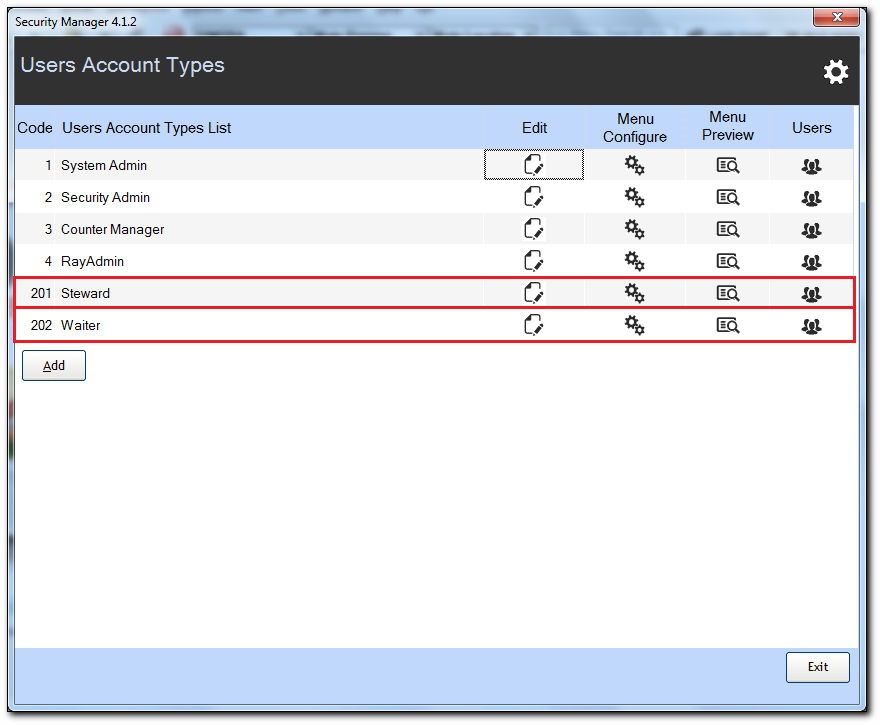View Users of Counter Manager type
Image resolution: width=880 pixels, height=725 pixels.
point(812,230)
